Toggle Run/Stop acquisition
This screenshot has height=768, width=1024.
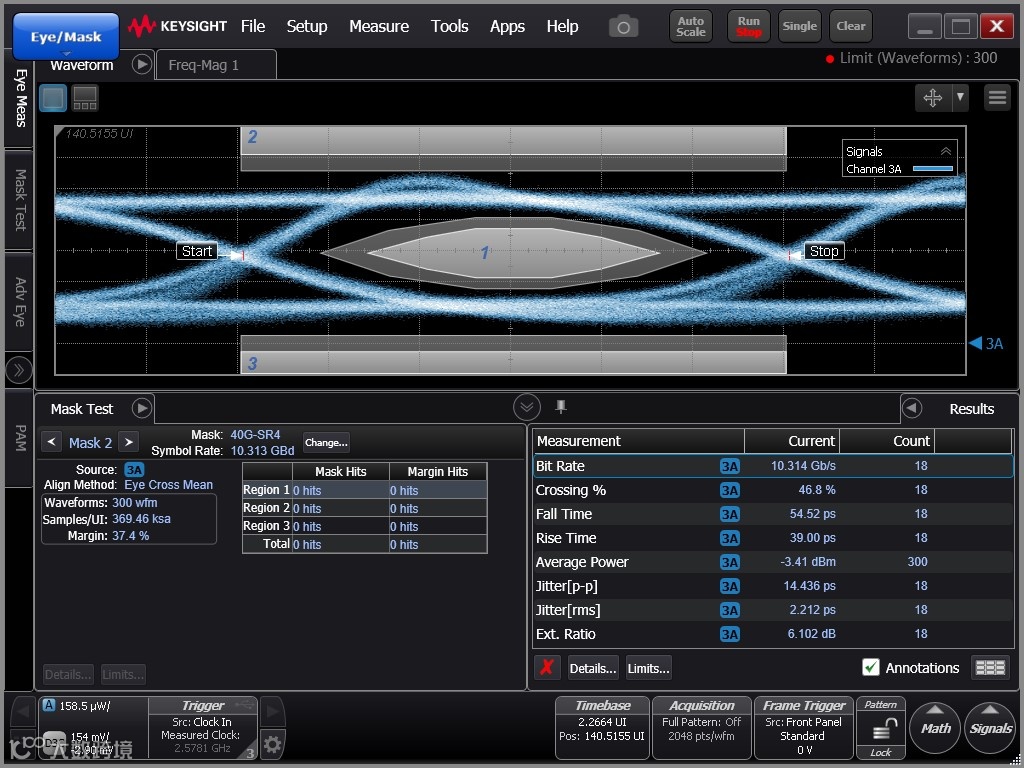click(x=748, y=26)
